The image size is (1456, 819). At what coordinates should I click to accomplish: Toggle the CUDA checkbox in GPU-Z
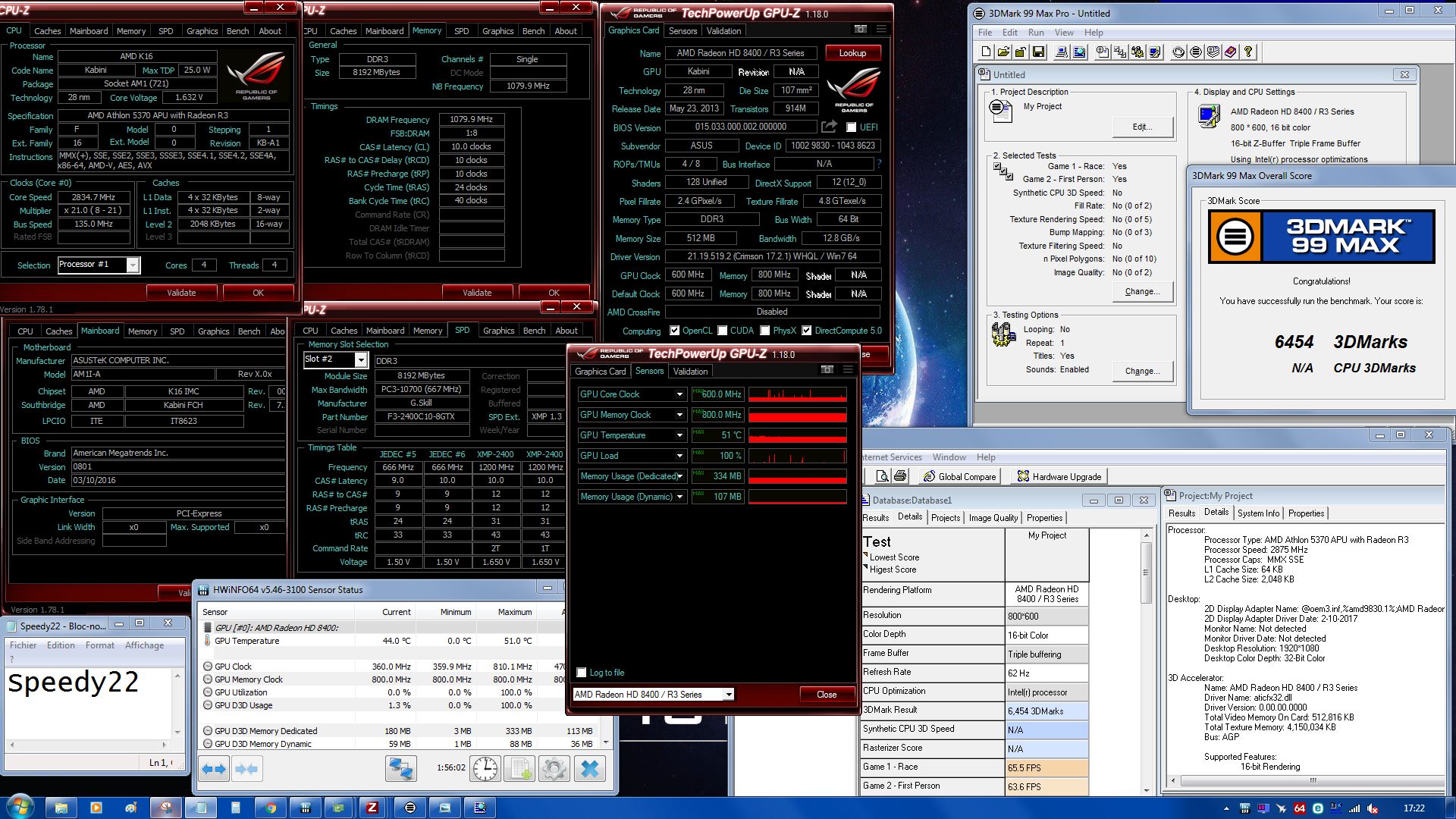[722, 331]
